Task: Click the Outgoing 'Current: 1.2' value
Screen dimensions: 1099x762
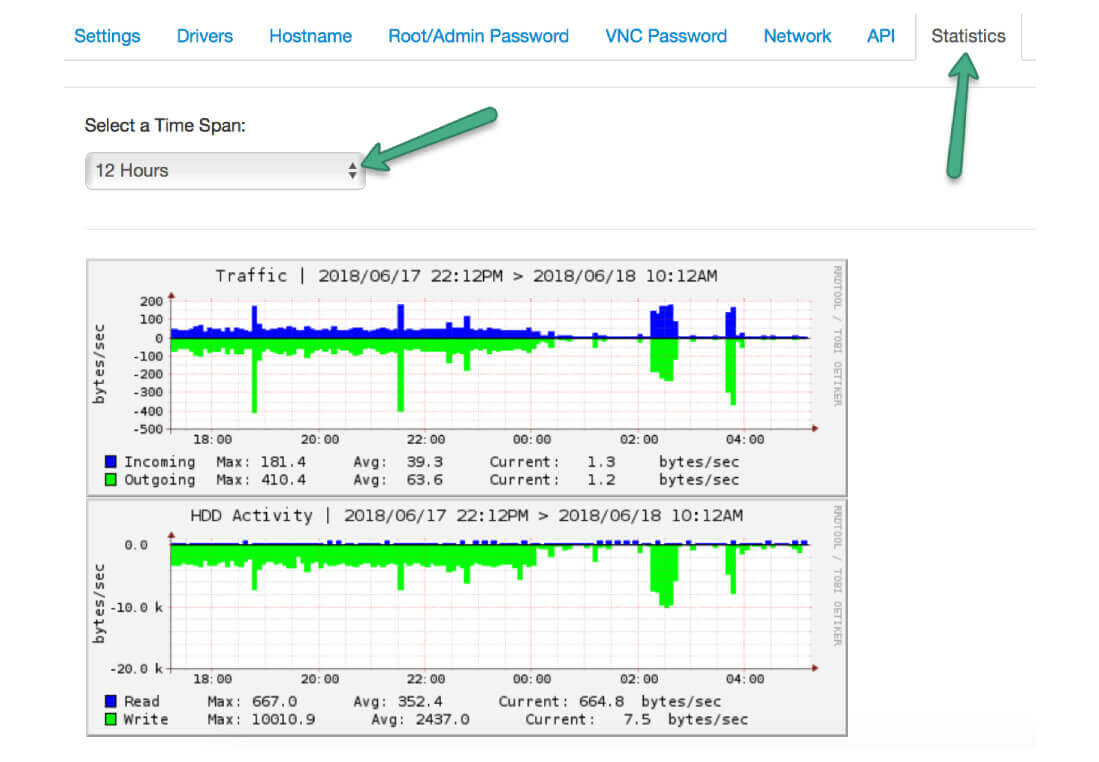Action: tap(552, 480)
